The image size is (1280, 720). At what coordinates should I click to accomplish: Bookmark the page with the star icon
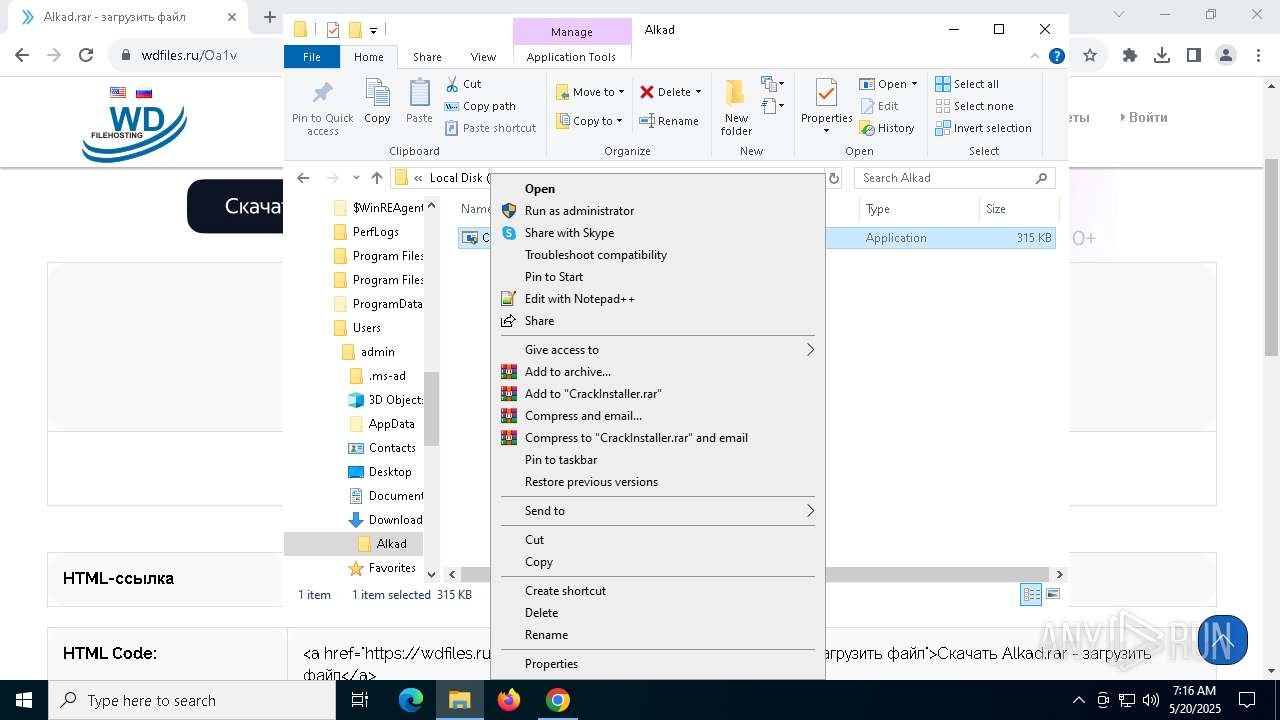tap(1090, 55)
